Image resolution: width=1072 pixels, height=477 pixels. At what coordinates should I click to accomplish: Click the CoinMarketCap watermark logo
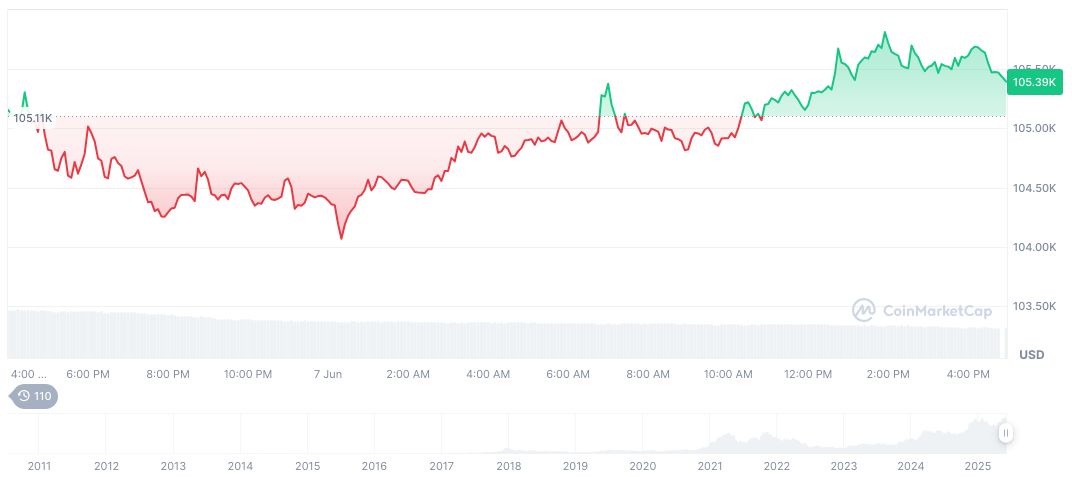(x=864, y=310)
